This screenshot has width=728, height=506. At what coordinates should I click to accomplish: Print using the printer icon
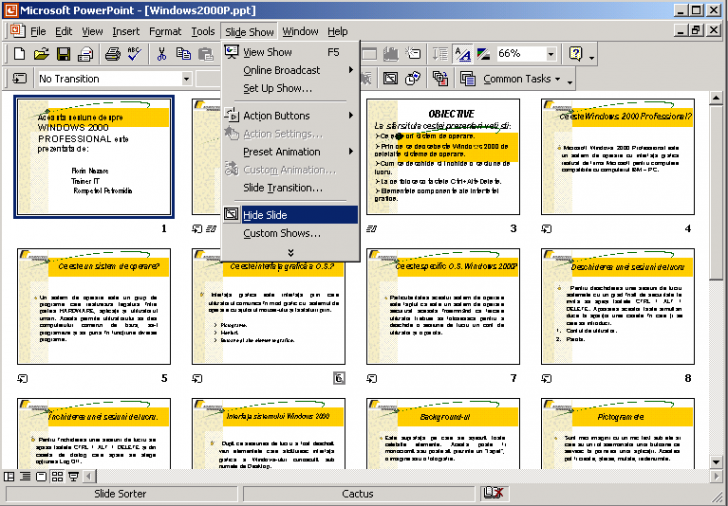click(x=112, y=54)
